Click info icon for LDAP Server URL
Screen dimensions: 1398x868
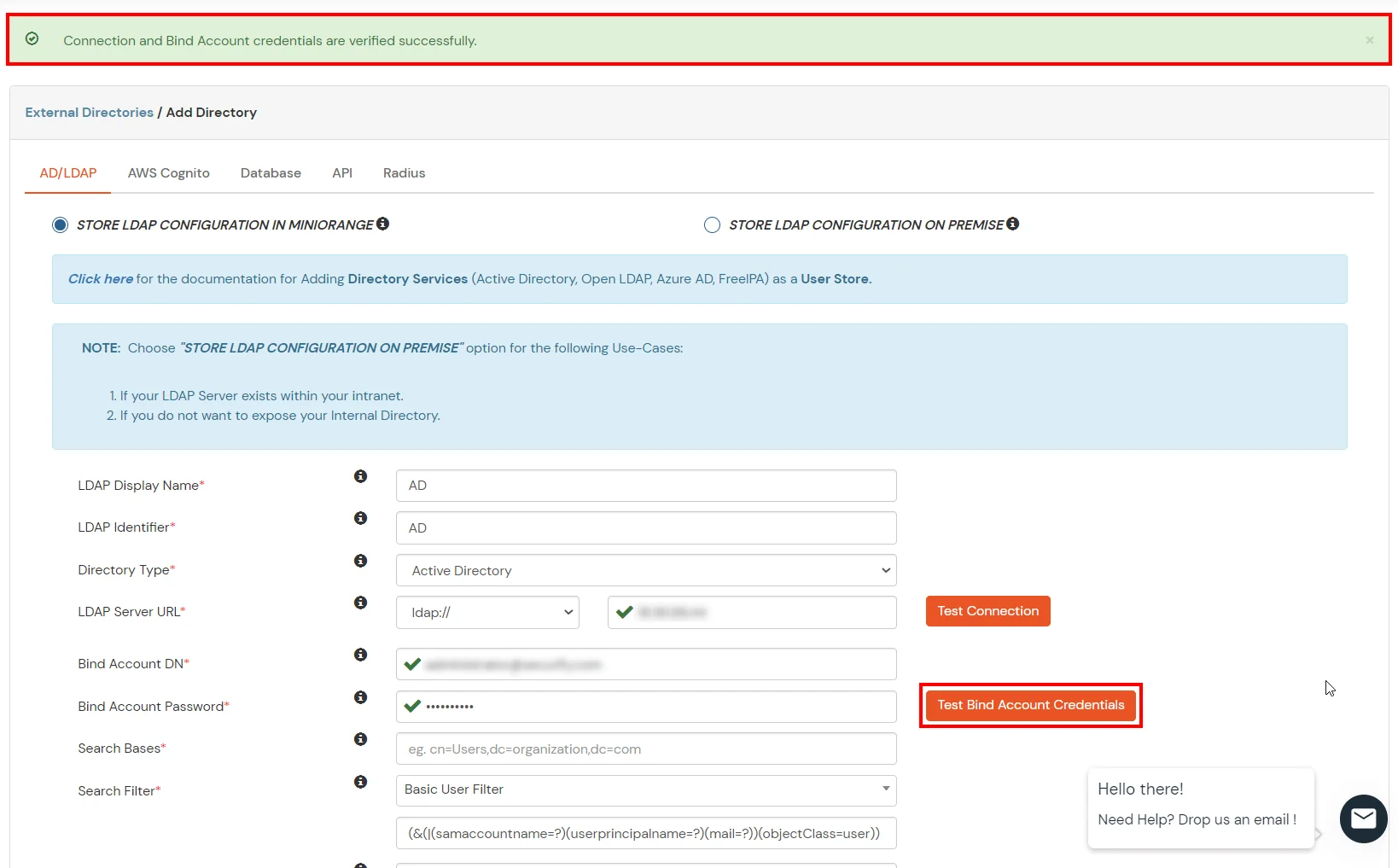click(361, 603)
